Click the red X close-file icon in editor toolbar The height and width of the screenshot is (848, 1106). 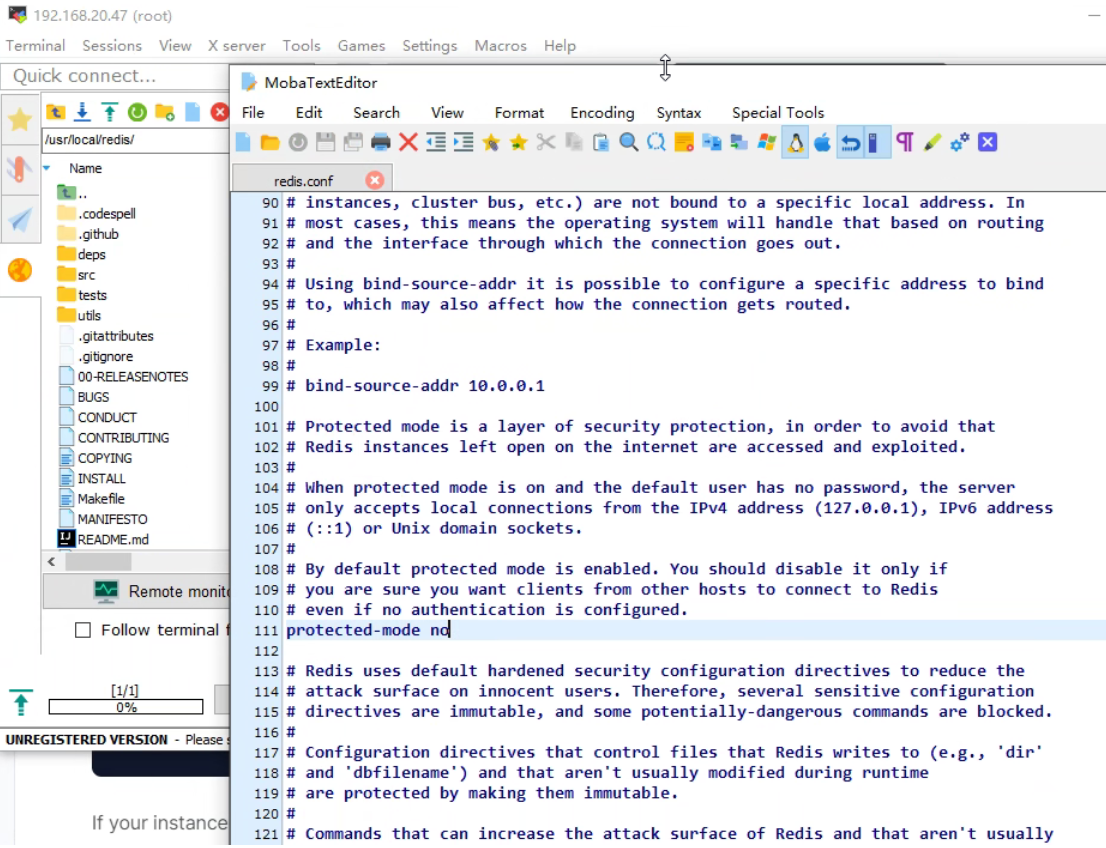click(408, 143)
